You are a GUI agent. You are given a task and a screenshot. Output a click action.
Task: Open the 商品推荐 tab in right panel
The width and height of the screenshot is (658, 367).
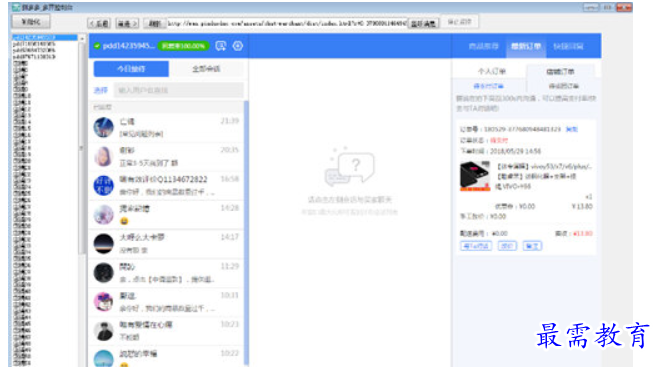(483, 46)
